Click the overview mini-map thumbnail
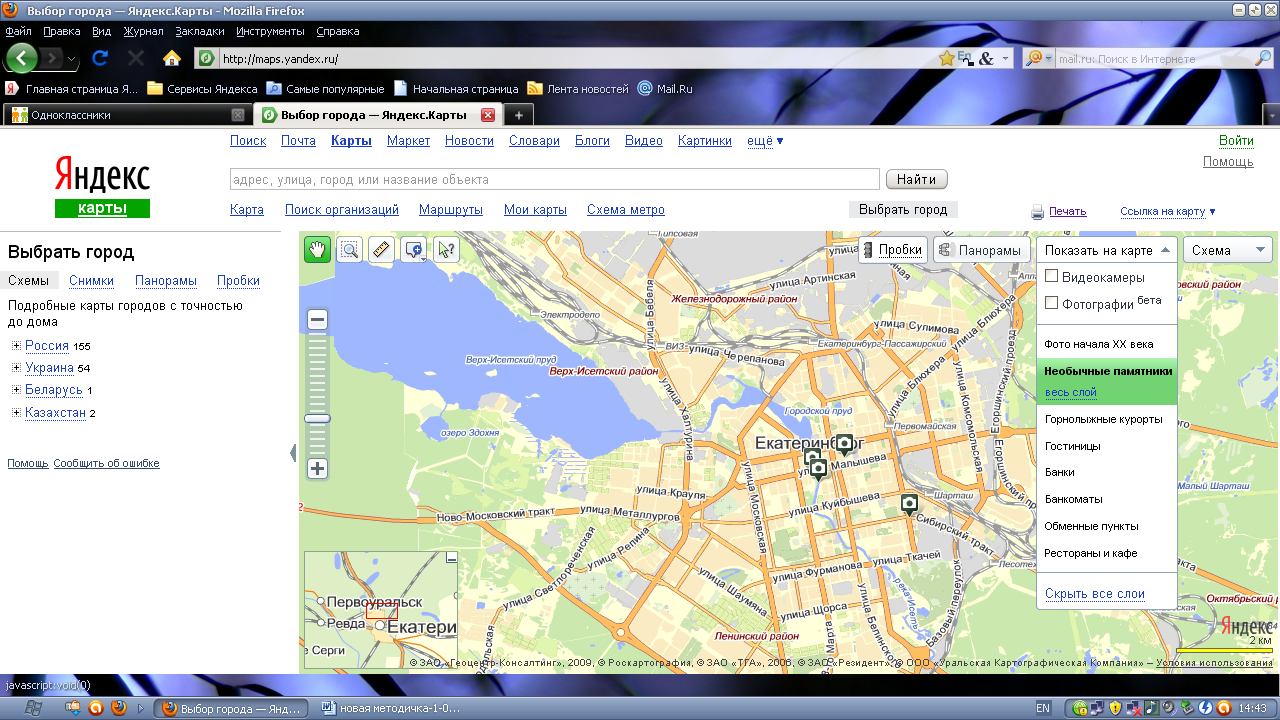The image size is (1280, 720). coord(380,611)
